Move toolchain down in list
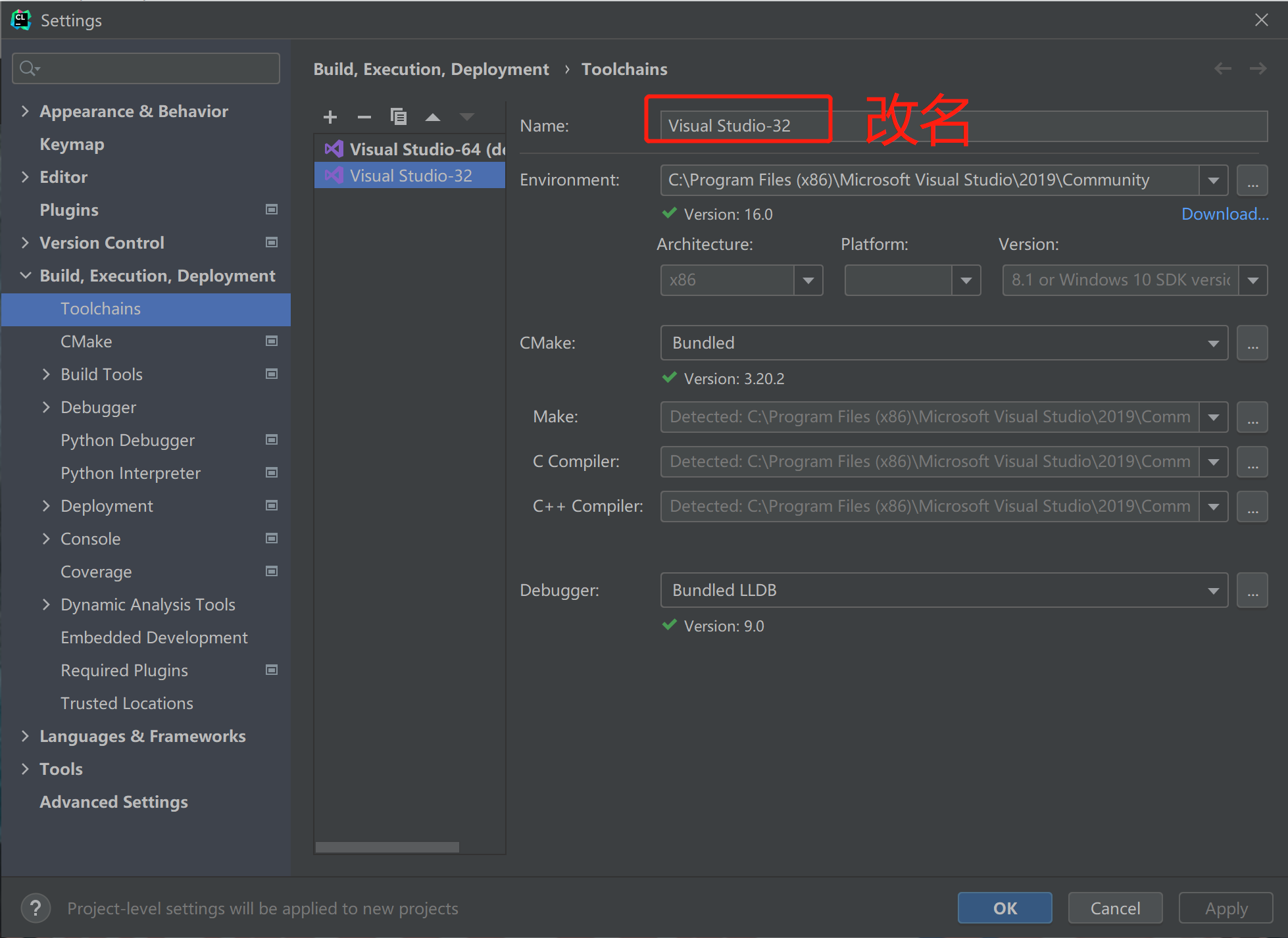Image resolution: width=1288 pixels, height=938 pixels. pyautogui.click(x=467, y=117)
